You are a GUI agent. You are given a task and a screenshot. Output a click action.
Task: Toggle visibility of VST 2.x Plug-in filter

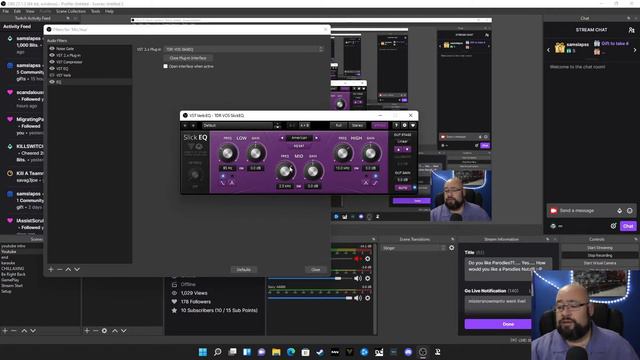(x=52, y=55)
